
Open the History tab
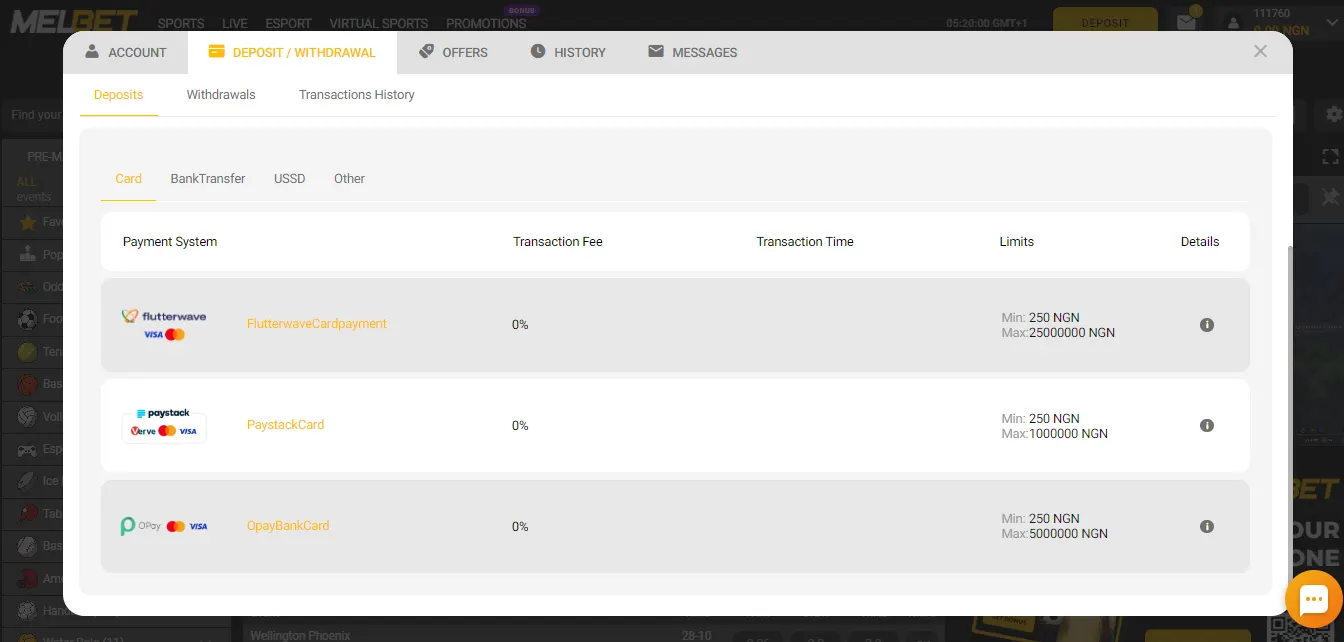[x=568, y=52]
